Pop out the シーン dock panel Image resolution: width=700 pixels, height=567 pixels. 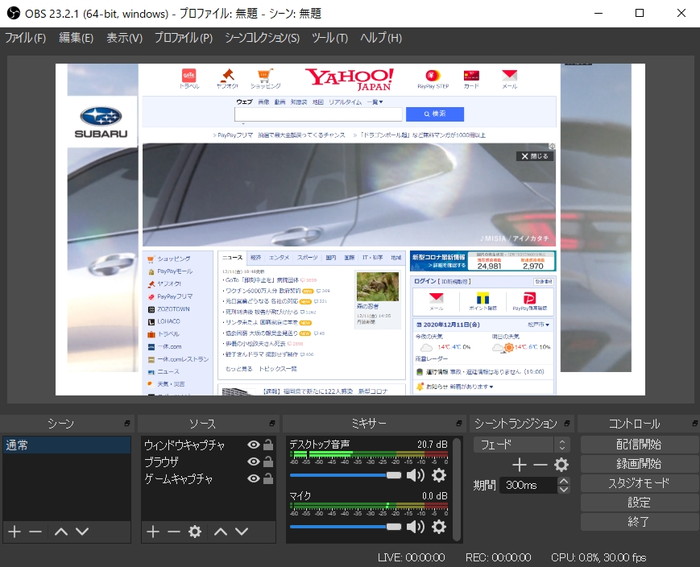[127, 423]
